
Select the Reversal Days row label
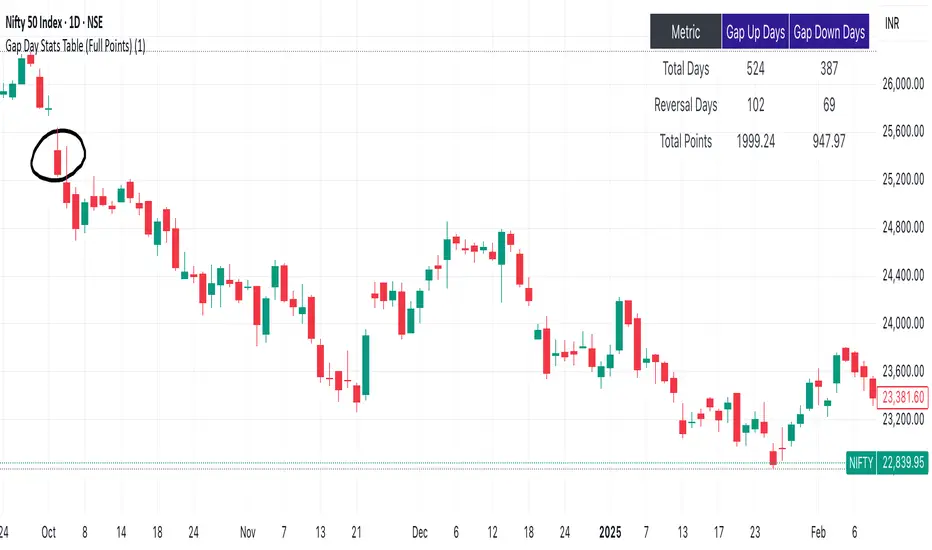[x=686, y=105]
